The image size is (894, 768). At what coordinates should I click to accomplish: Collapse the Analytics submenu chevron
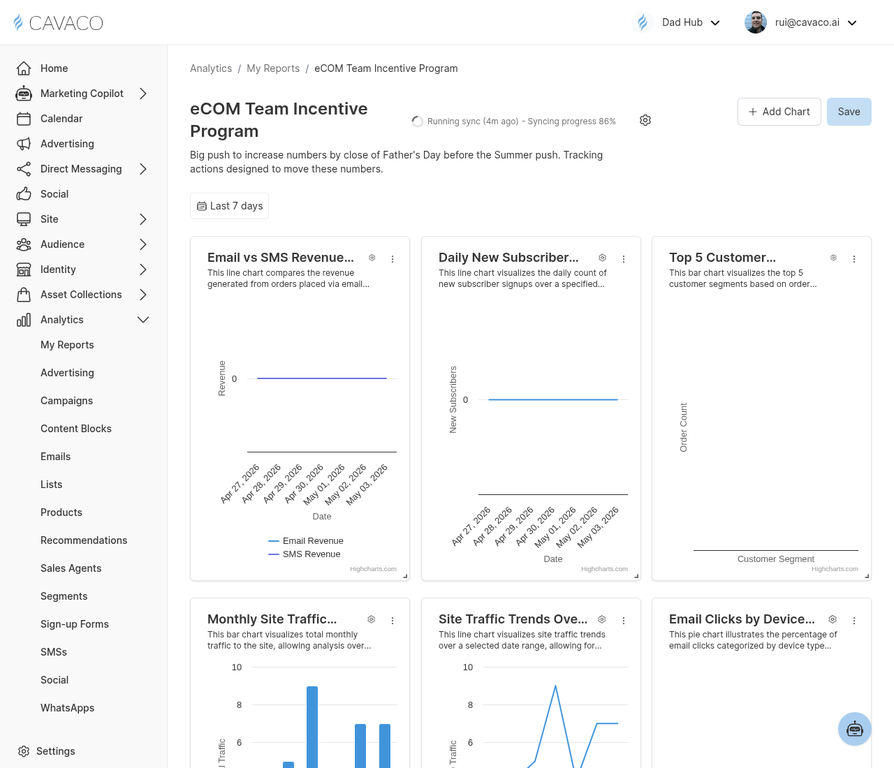(143, 320)
